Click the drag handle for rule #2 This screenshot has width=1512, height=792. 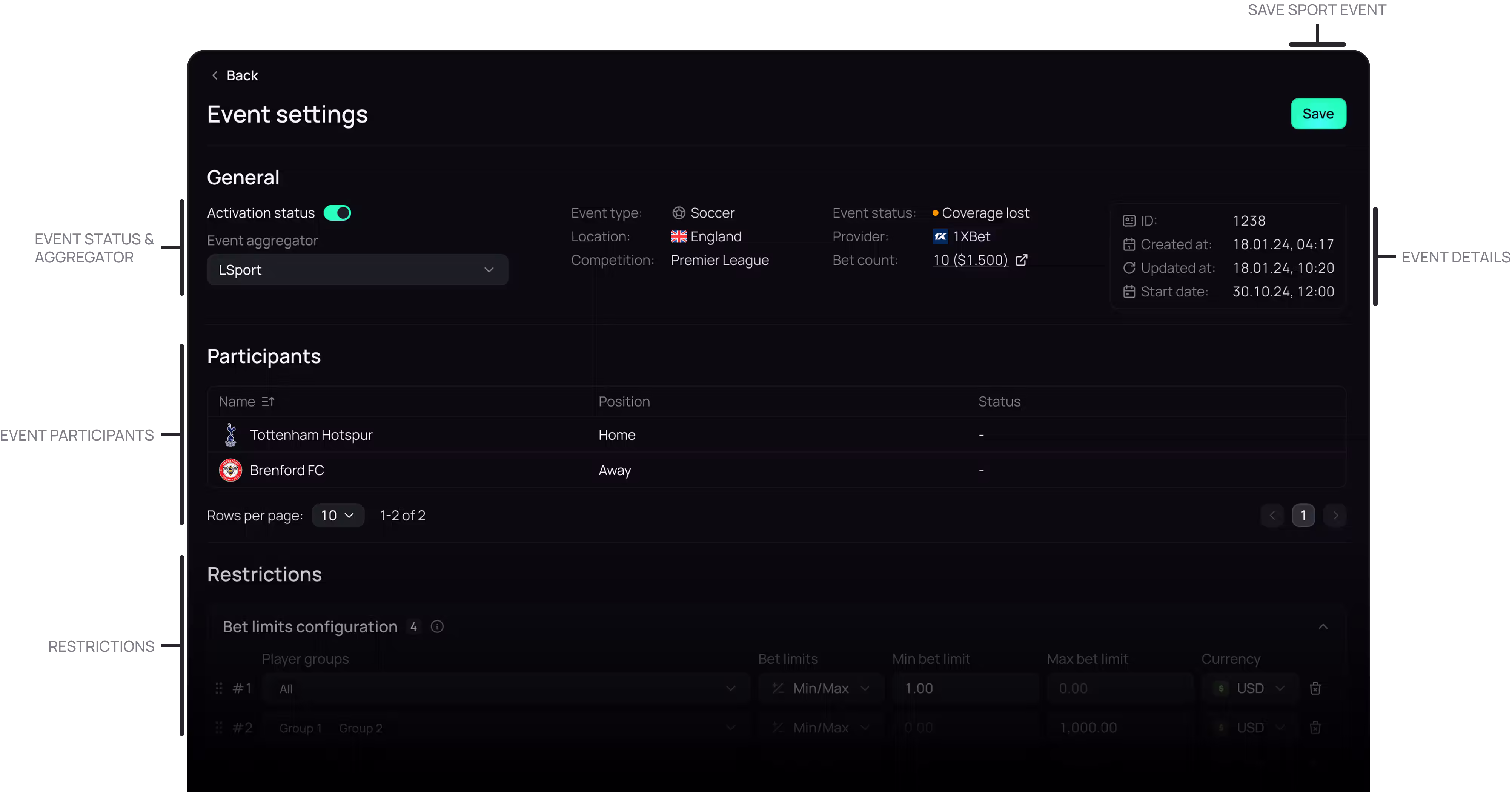[x=219, y=728]
